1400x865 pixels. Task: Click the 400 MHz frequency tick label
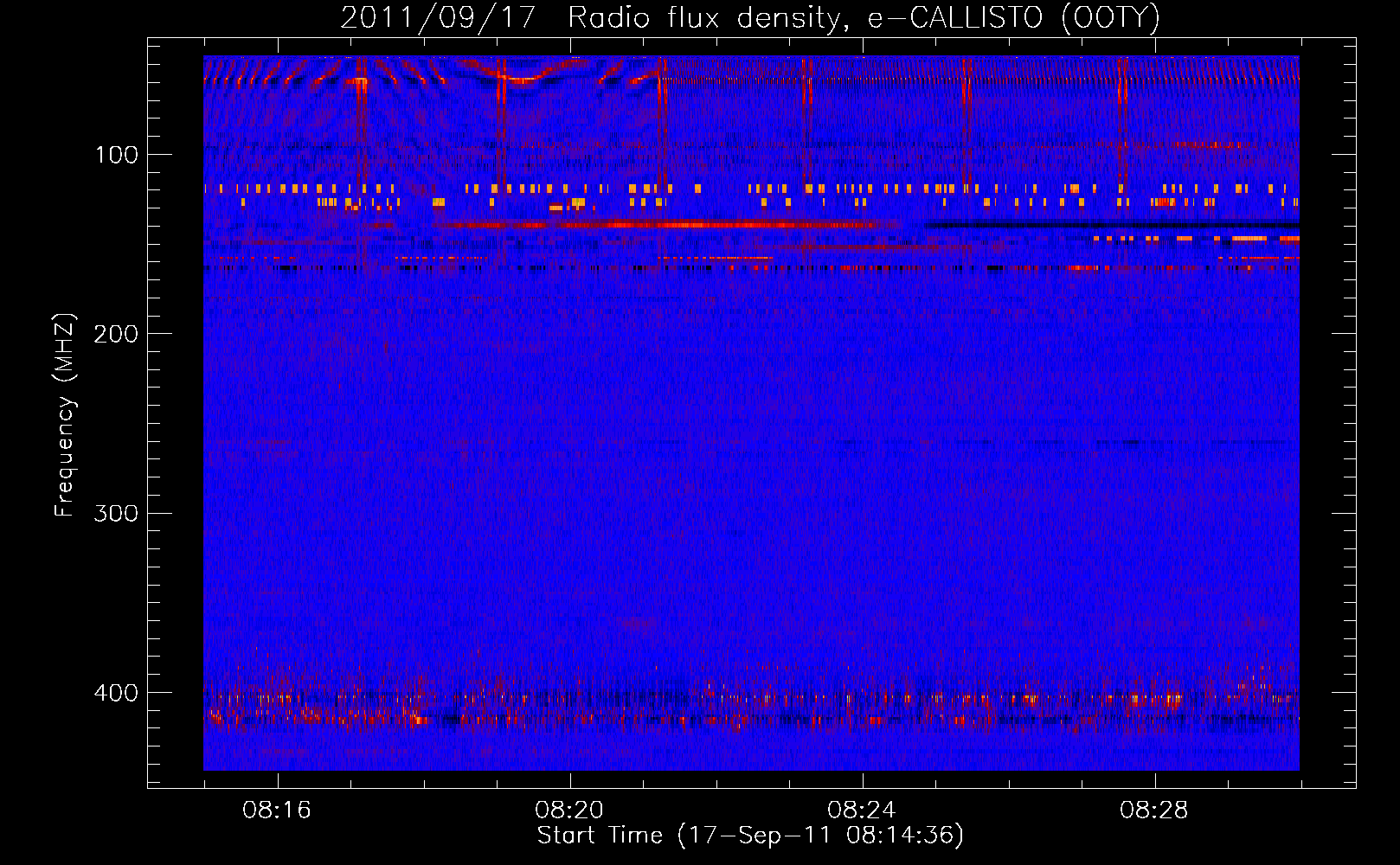pyautogui.click(x=116, y=693)
